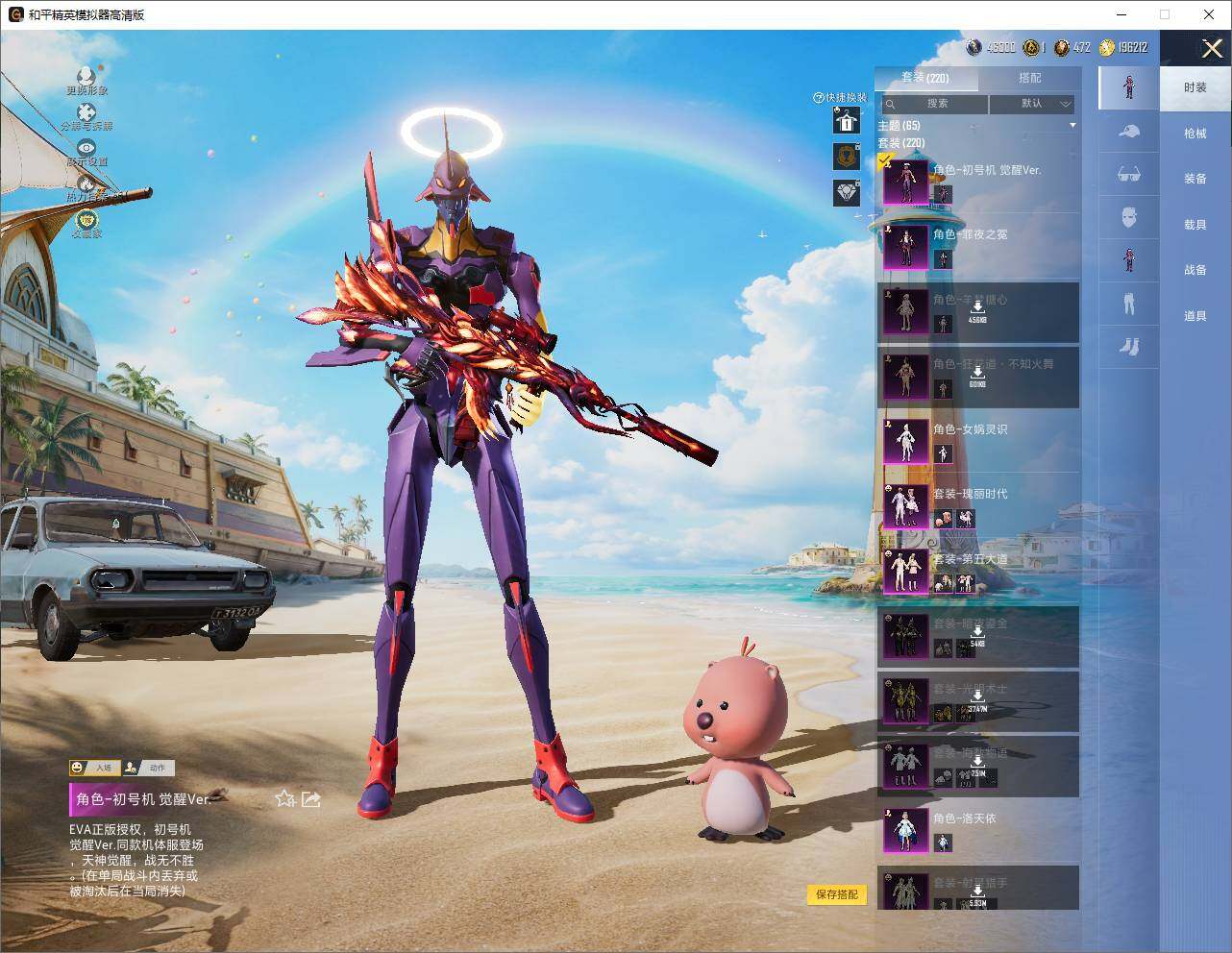Viewport: 1232px width, 953px height.
Task: Open the 道具 items section
Action: pyautogui.click(x=1195, y=316)
